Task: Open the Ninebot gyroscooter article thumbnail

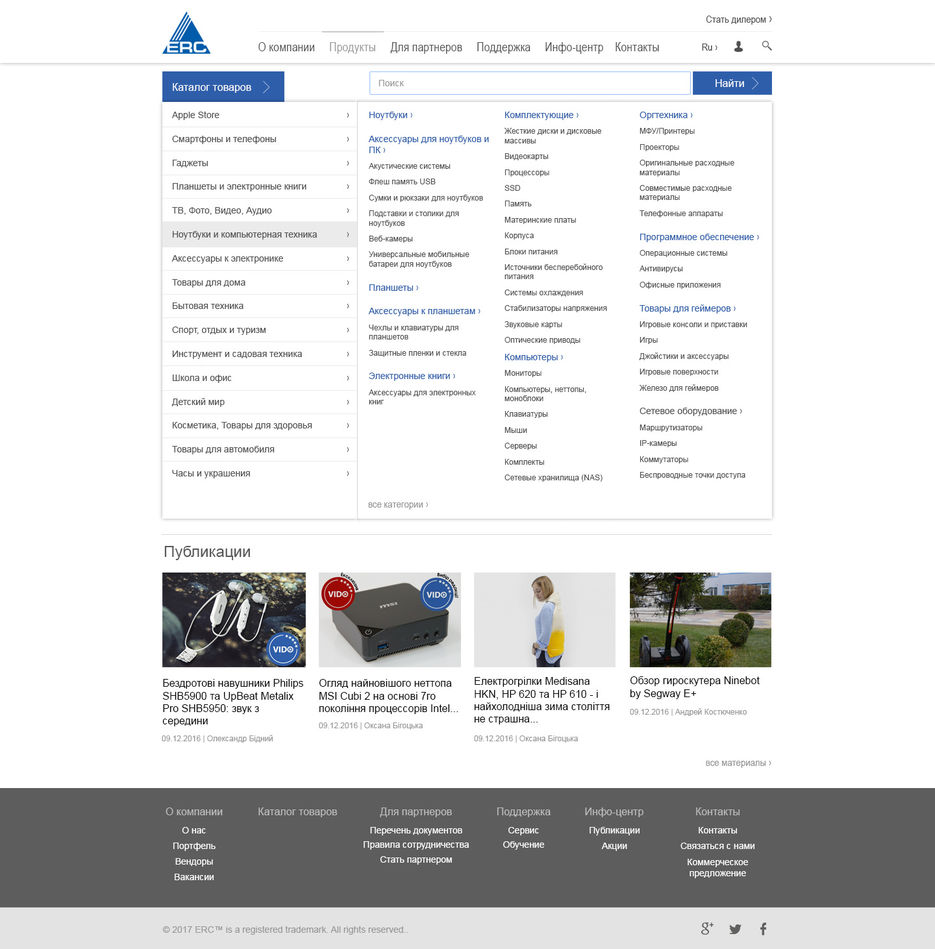Action: [699, 619]
